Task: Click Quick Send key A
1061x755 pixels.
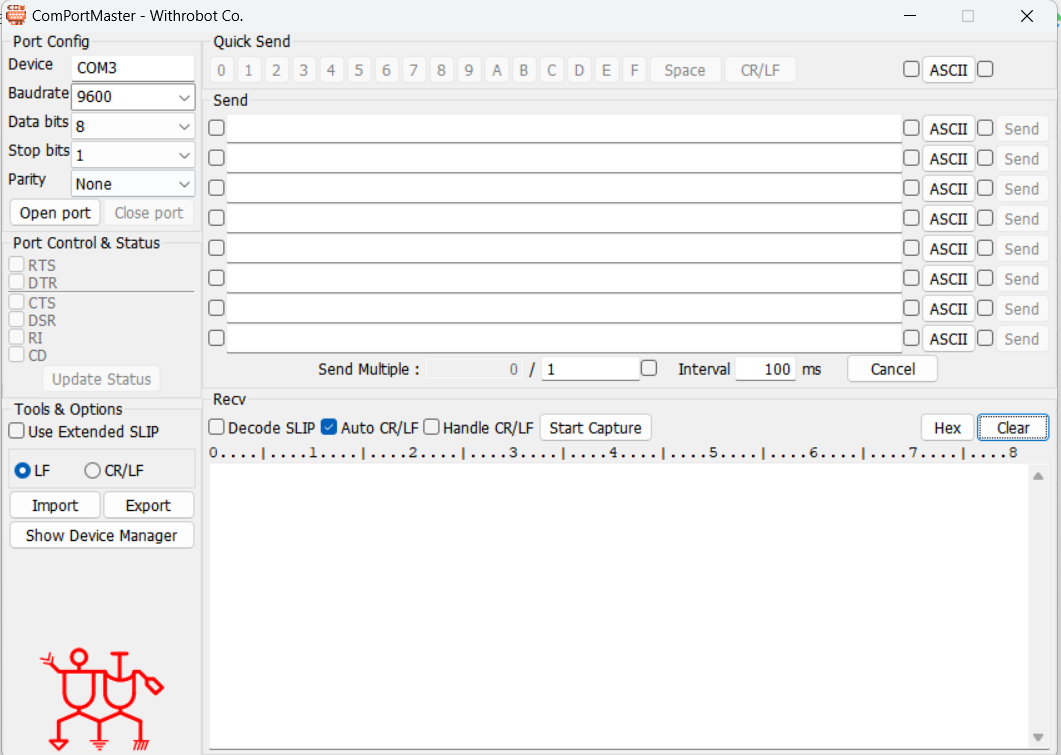Action: point(497,70)
